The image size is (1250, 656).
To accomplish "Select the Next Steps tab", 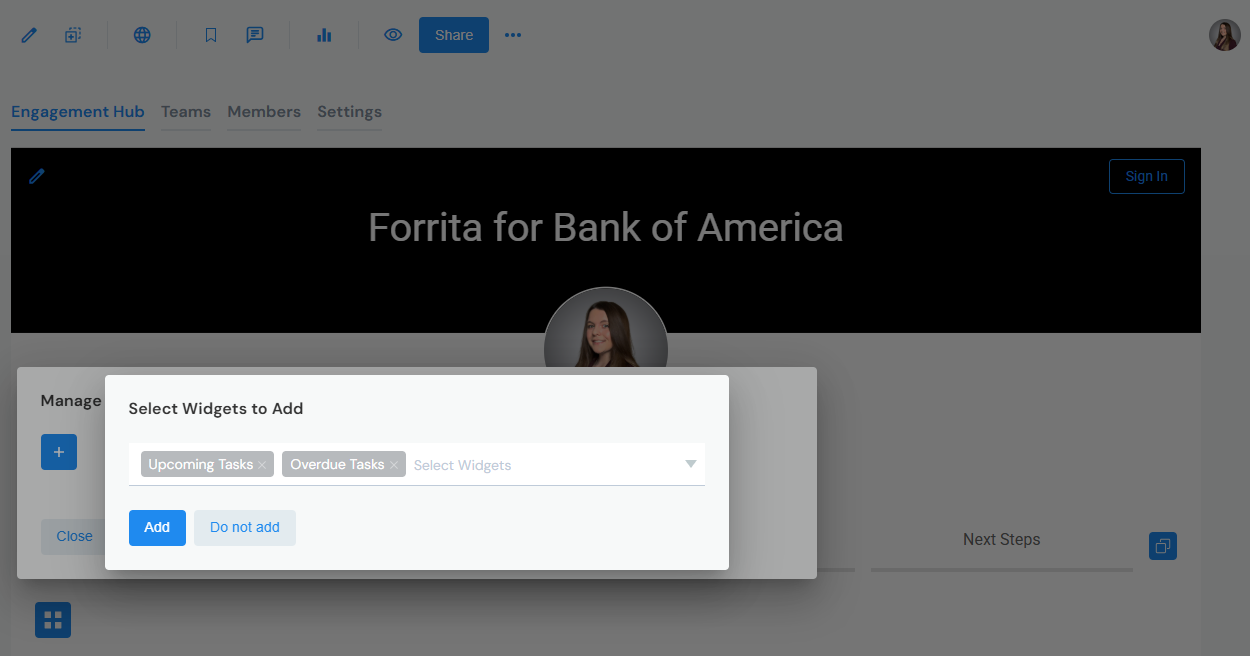I will pyautogui.click(x=1002, y=539).
